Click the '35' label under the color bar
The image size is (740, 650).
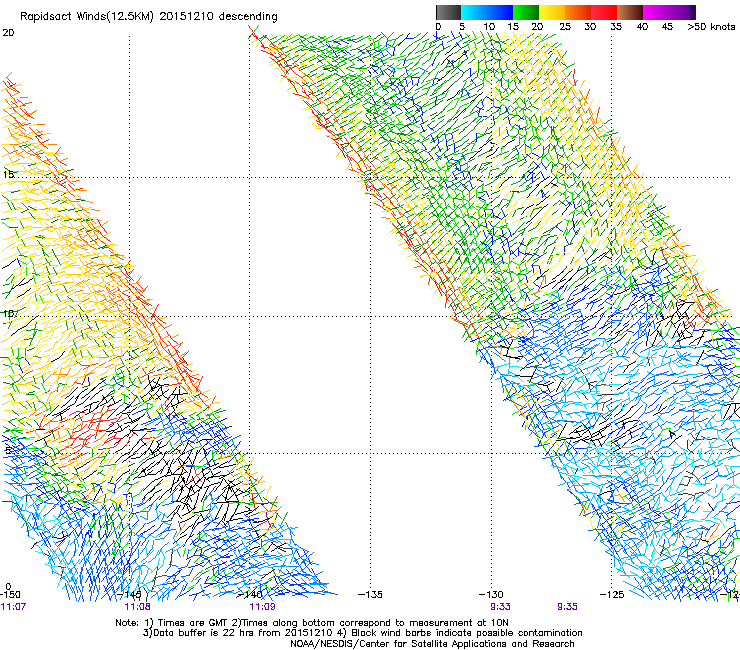[x=616, y=27]
